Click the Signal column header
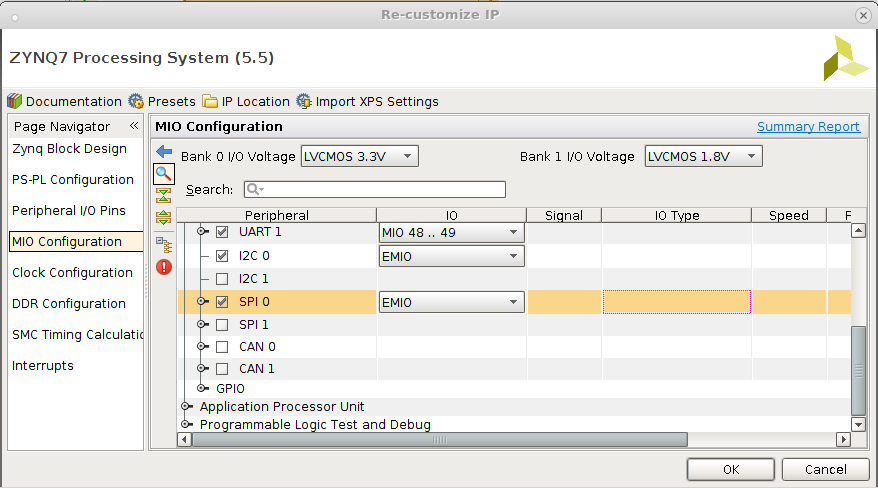The image size is (878, 488). (x=564, y=215)
